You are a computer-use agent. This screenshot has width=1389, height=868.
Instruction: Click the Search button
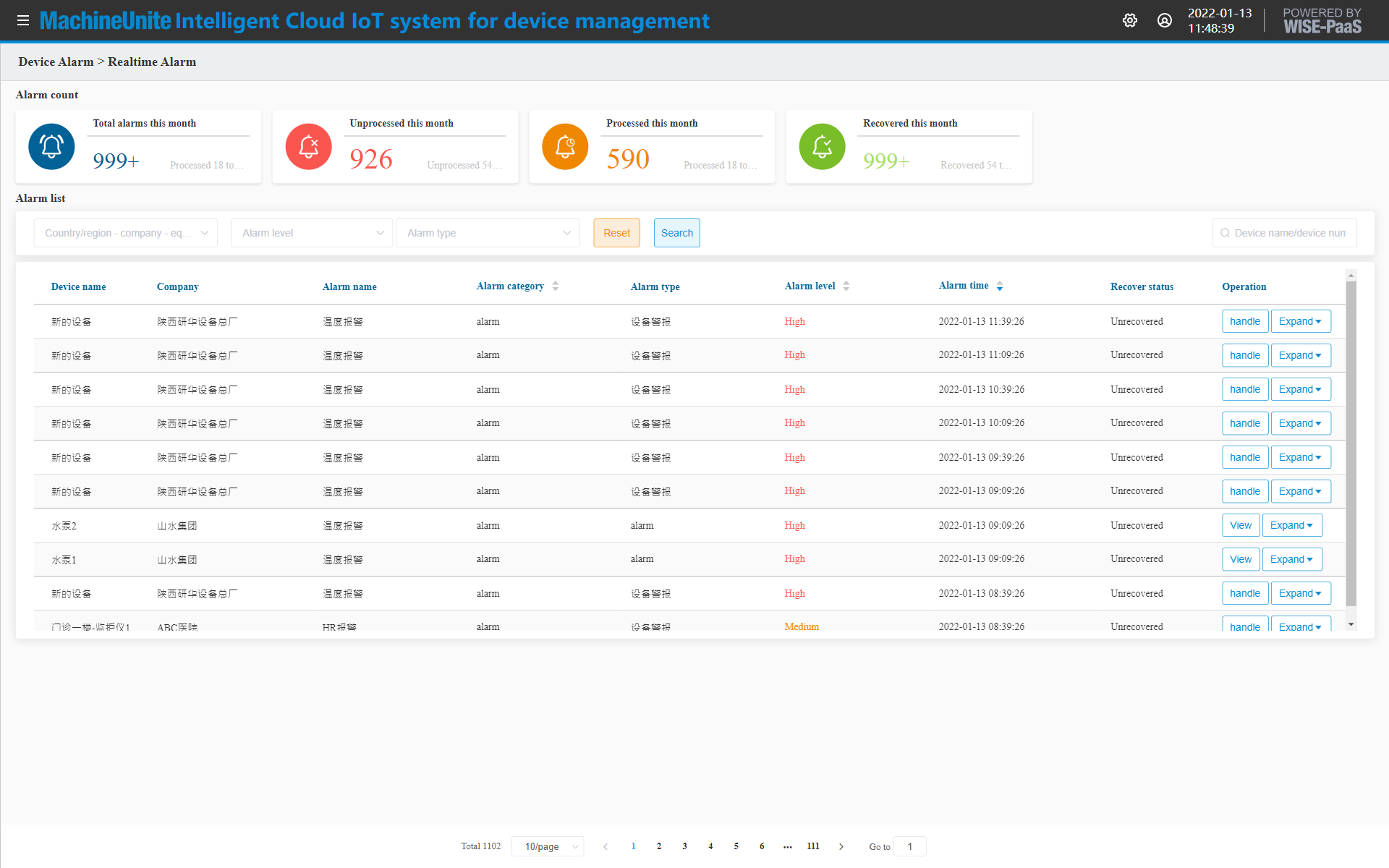pyautogui.click(x=676, y=233)
